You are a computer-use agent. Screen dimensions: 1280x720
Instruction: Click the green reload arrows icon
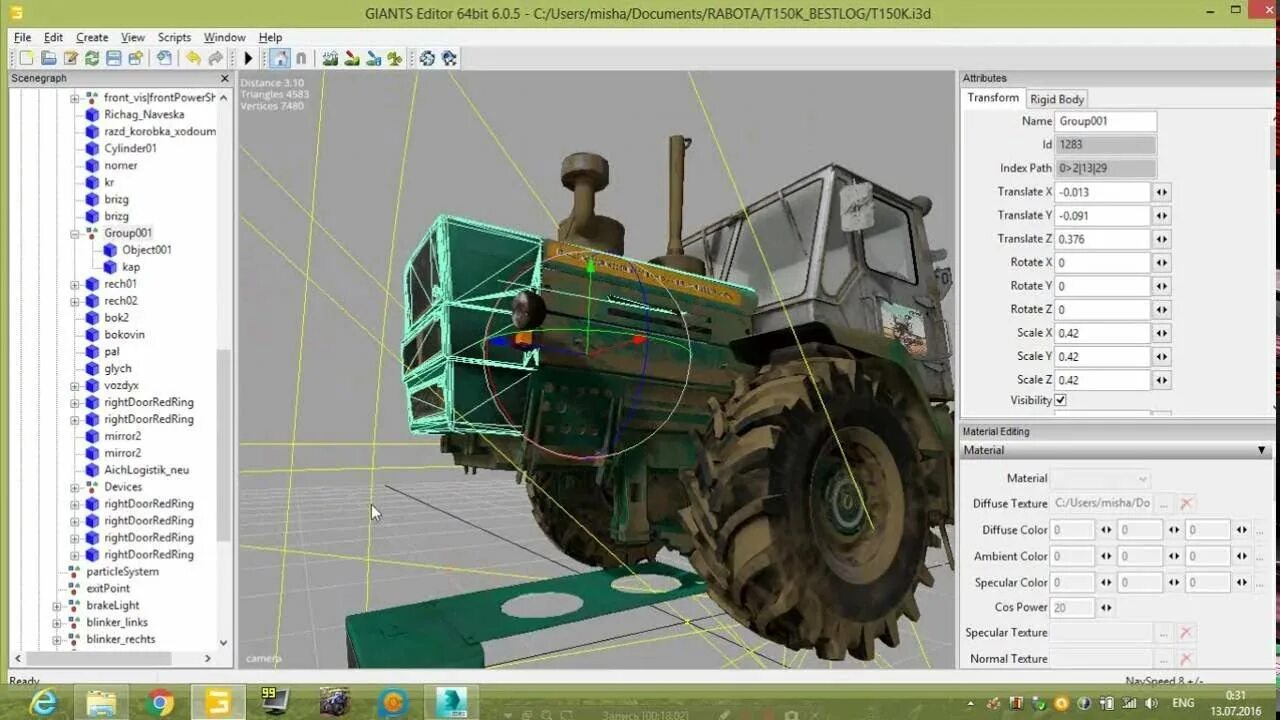pos(92,59)
